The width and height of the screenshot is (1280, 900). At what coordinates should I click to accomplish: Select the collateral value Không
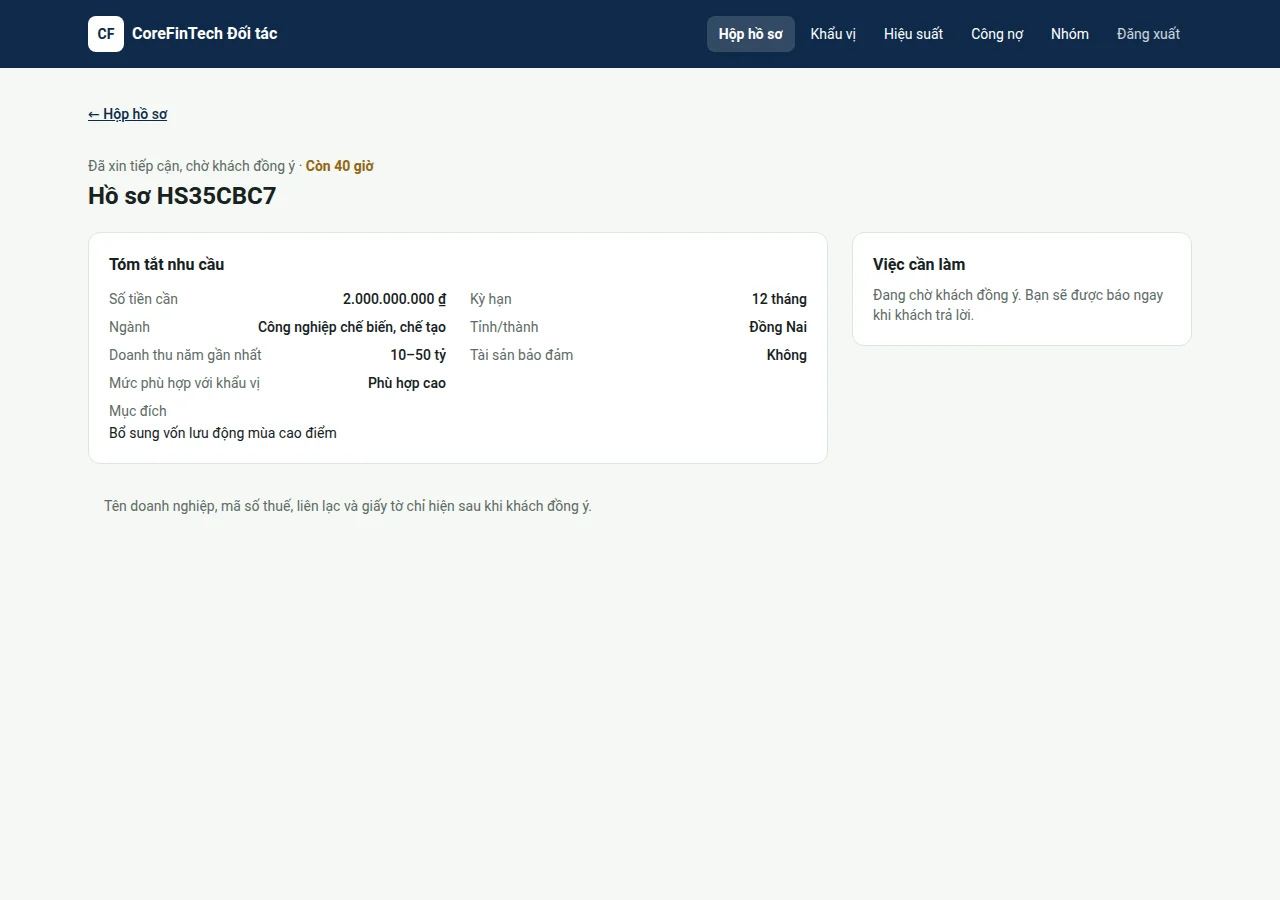click(x=787, y=355)
